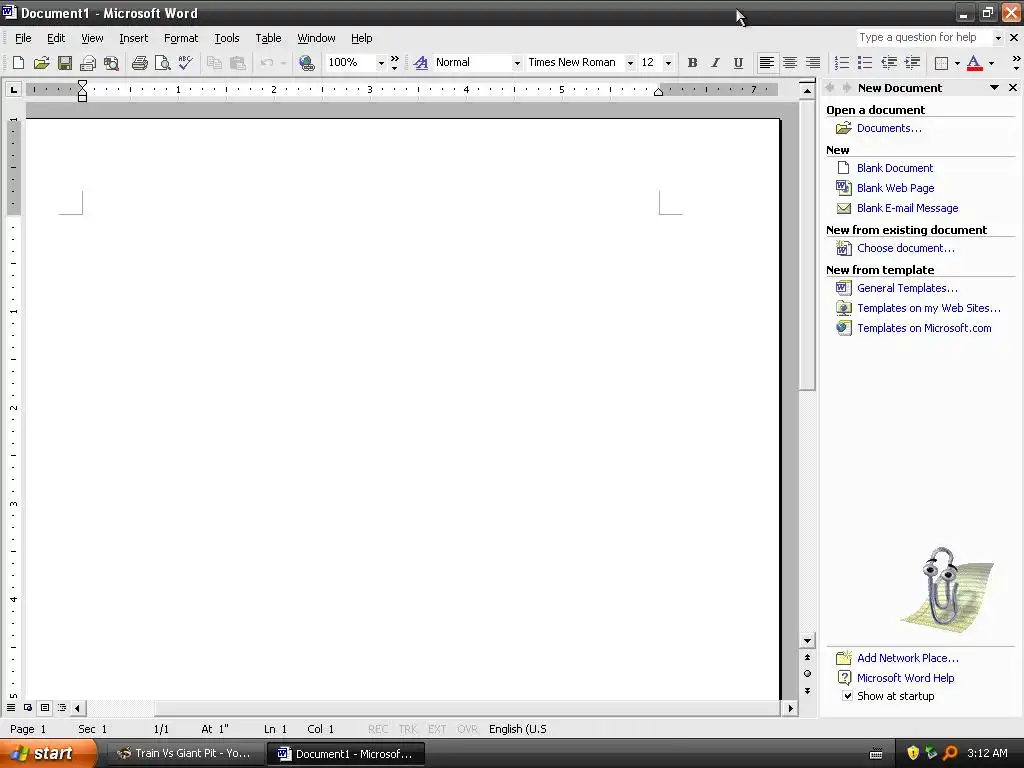The height and width of the screenshot is (768, 1024).
Task: Switch to Print Layout View icon
Action: pyautogui.click(x=45, y=707)
